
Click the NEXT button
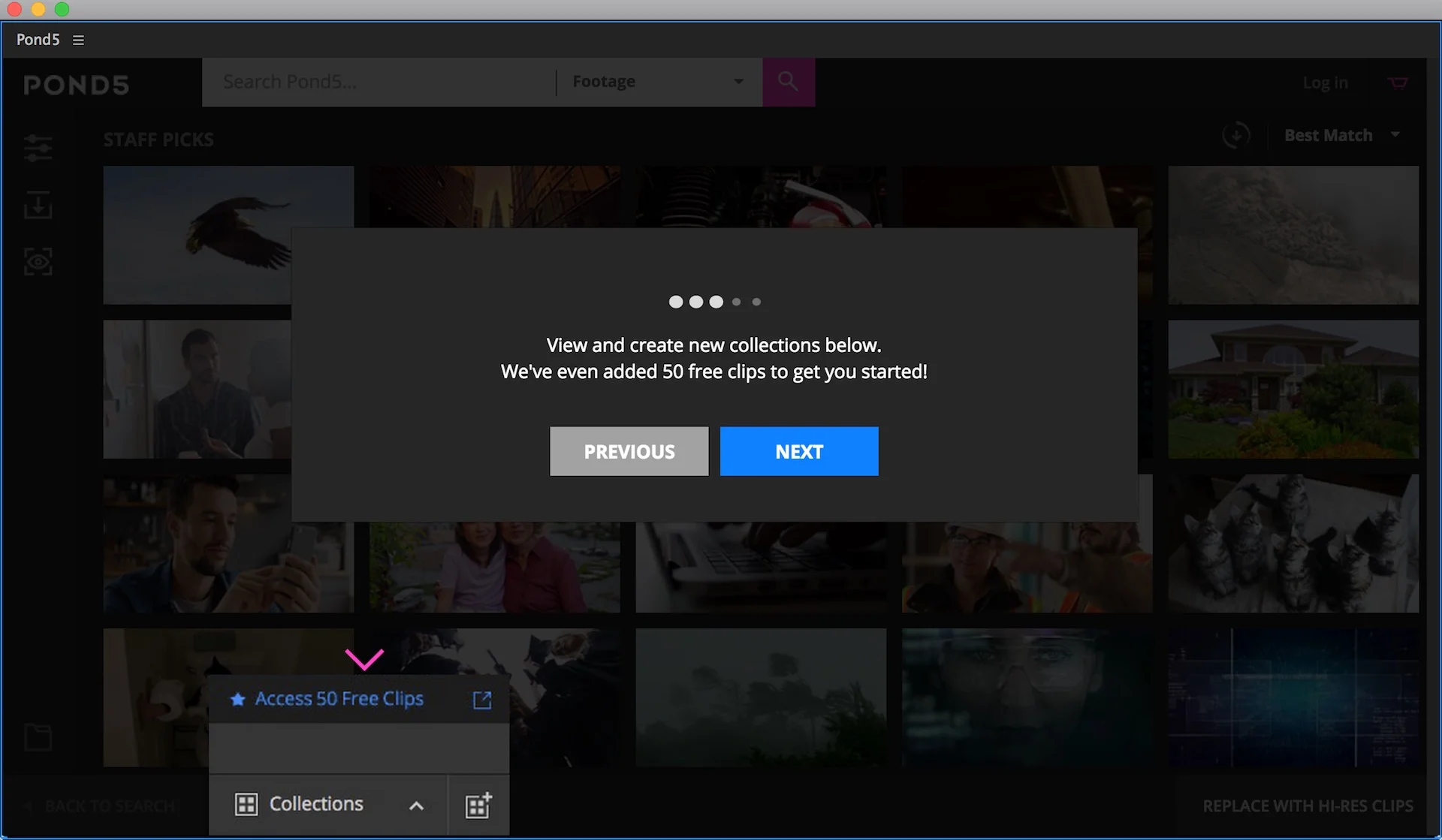(x=798, y=451)
